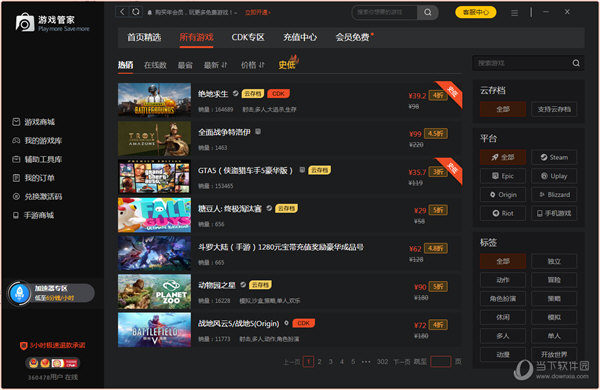Click the CDK badge on 绝地求生
Image resolution: width=600 pixels, height=390 pixels.
point(278,94)
